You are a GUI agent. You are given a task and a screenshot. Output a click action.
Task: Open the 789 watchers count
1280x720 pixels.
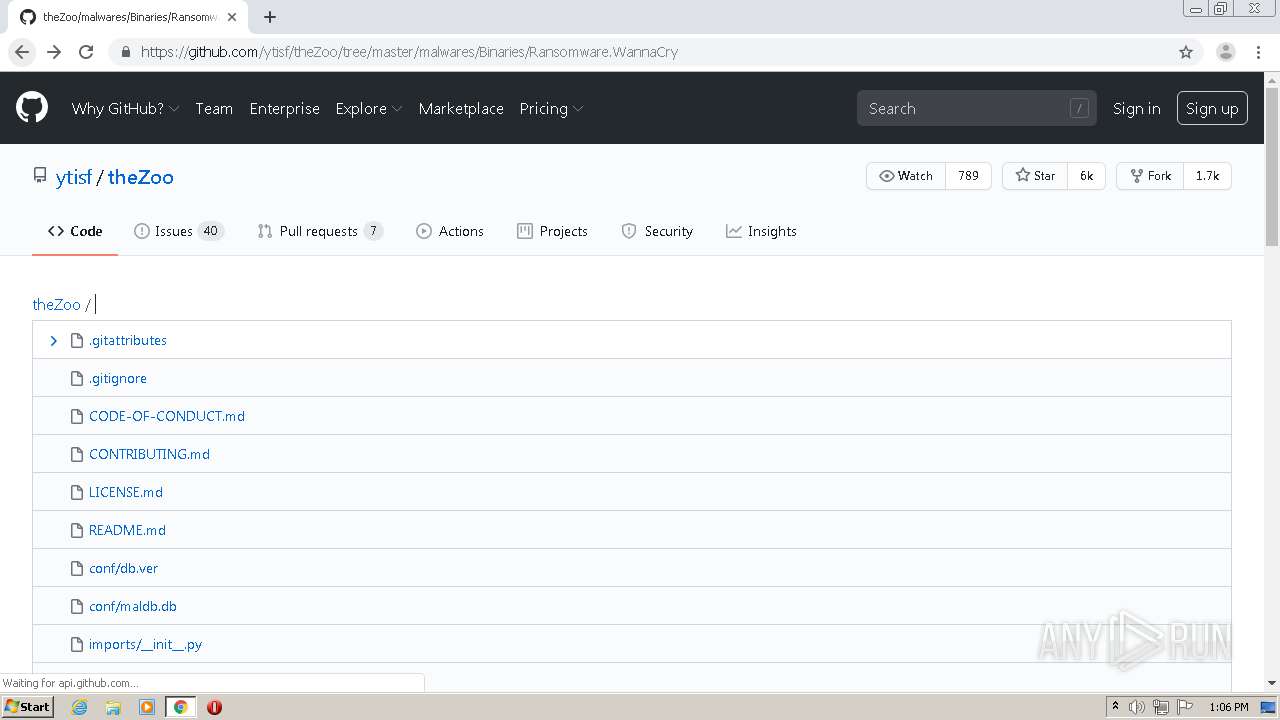tap(968, 175)
